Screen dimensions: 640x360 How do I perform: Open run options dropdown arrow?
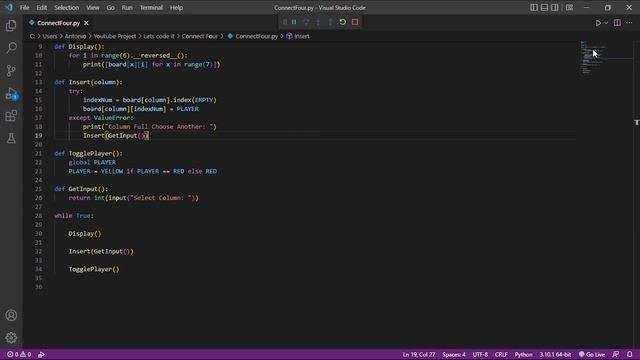pyautogui.click(x=606, y=23)
